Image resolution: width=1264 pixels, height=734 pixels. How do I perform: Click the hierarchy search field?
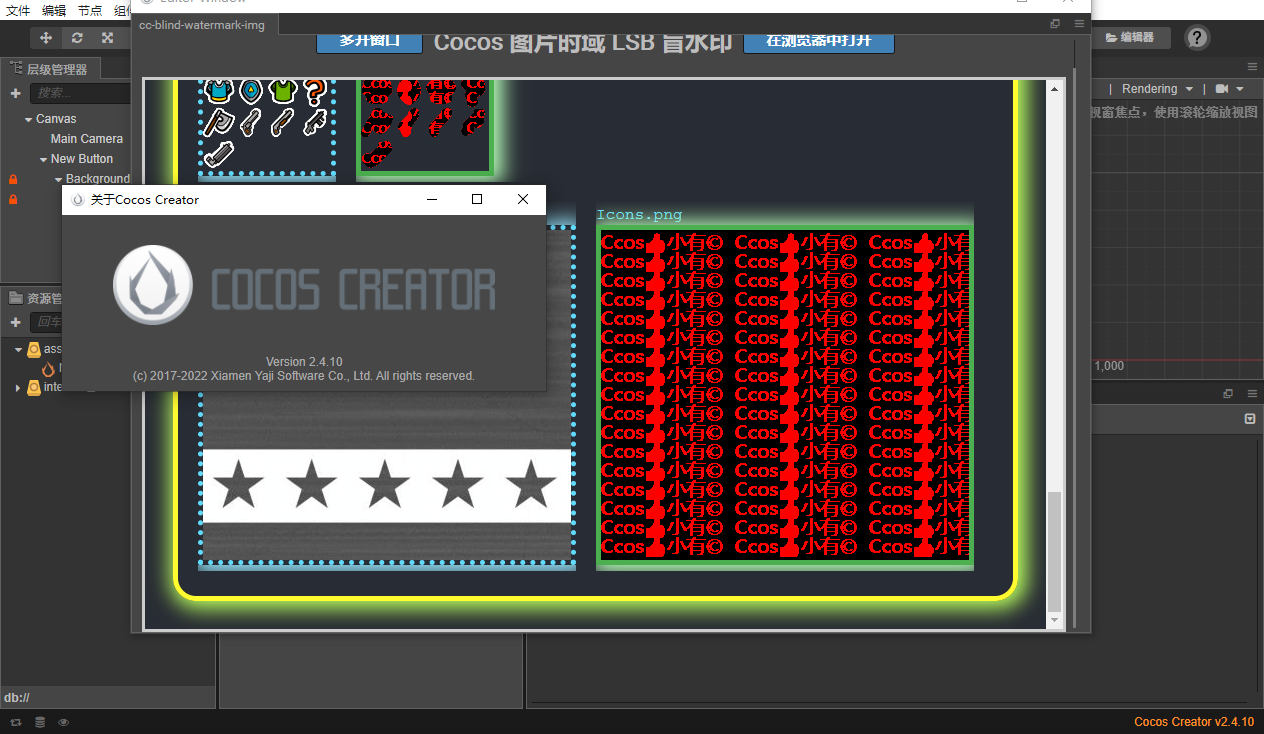(80, 93)
